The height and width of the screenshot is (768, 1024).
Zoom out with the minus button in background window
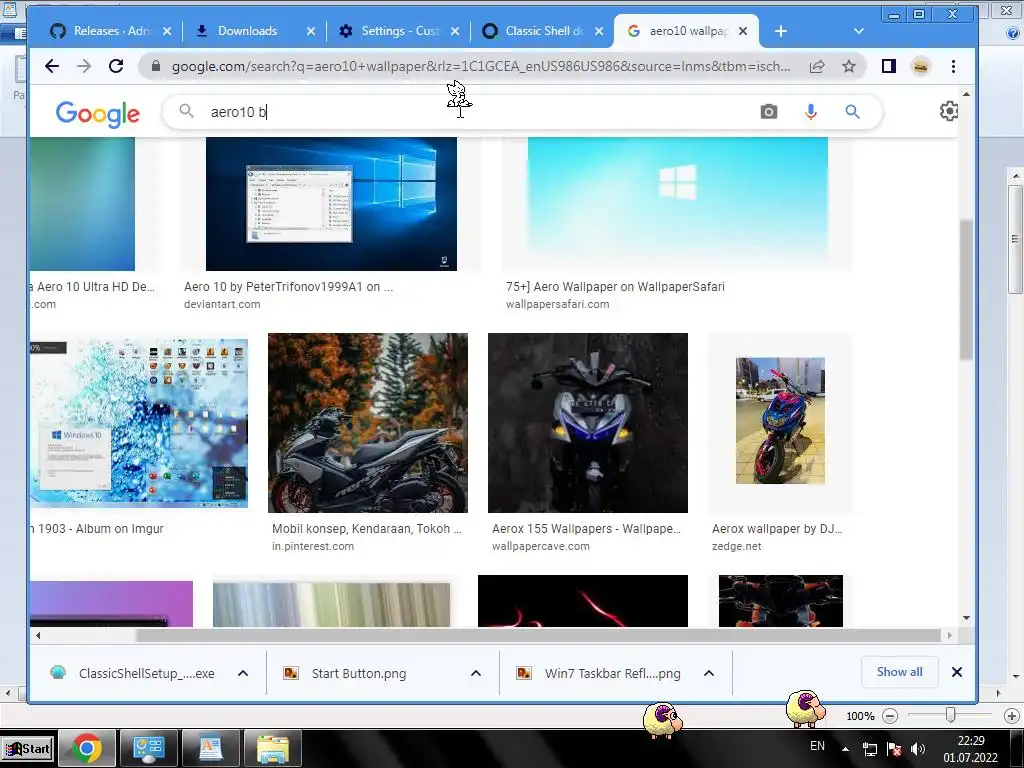pyautogui.click(x=889, y=716)
